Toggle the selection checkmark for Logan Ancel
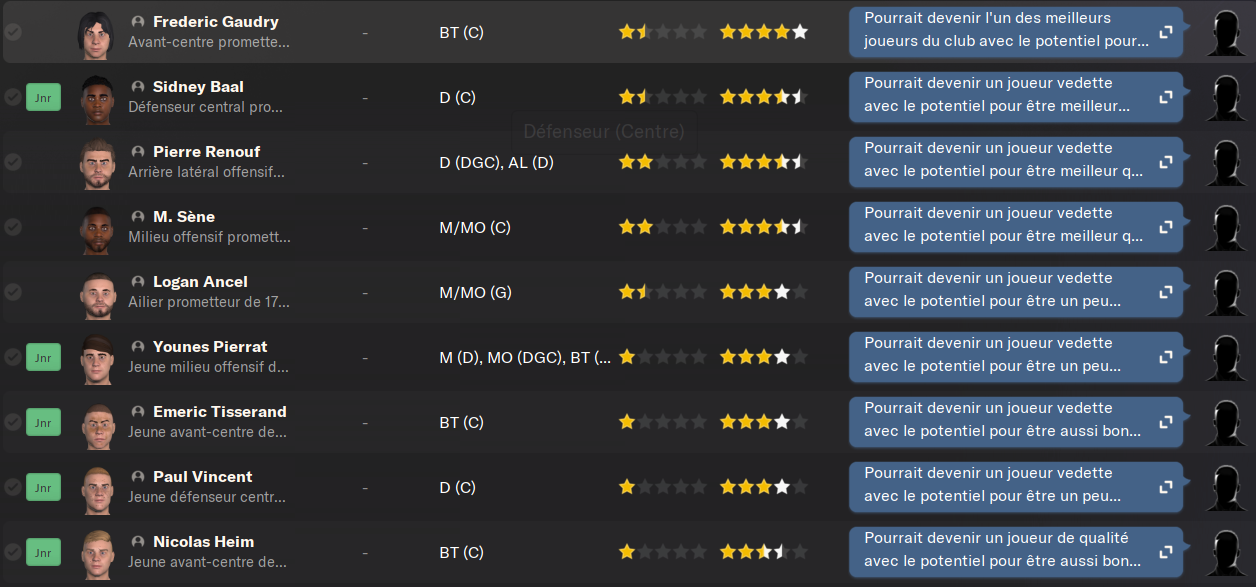1256x587 pixels. pyautogui.click(x=13, y=292)
